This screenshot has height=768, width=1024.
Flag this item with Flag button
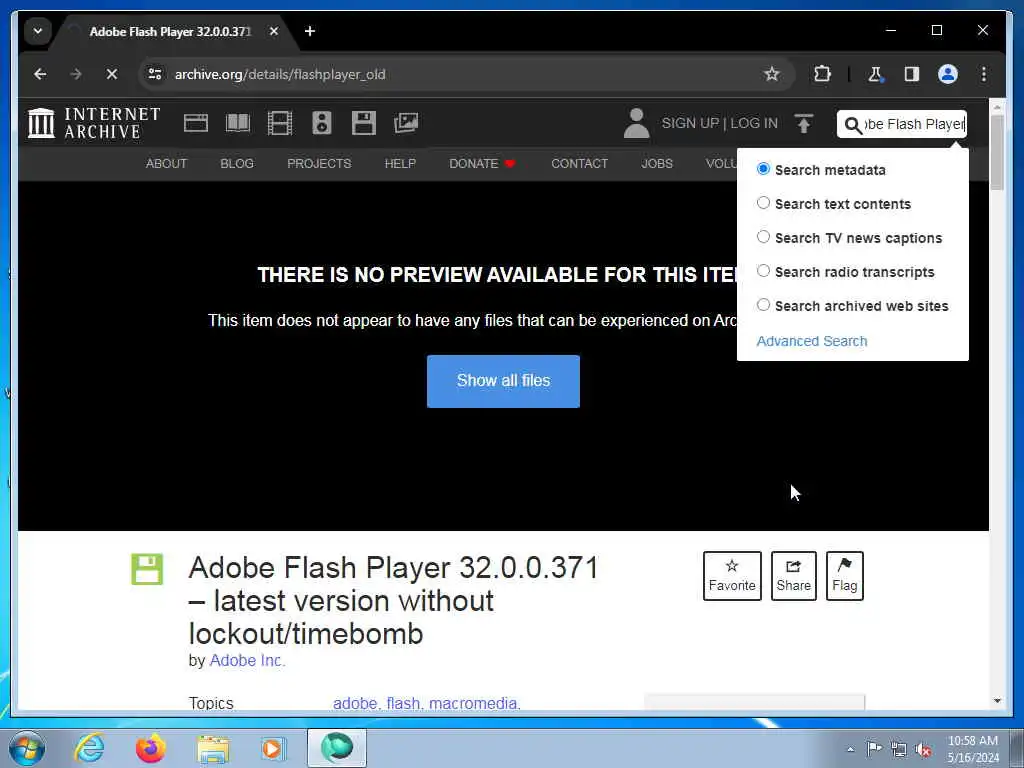844,576
